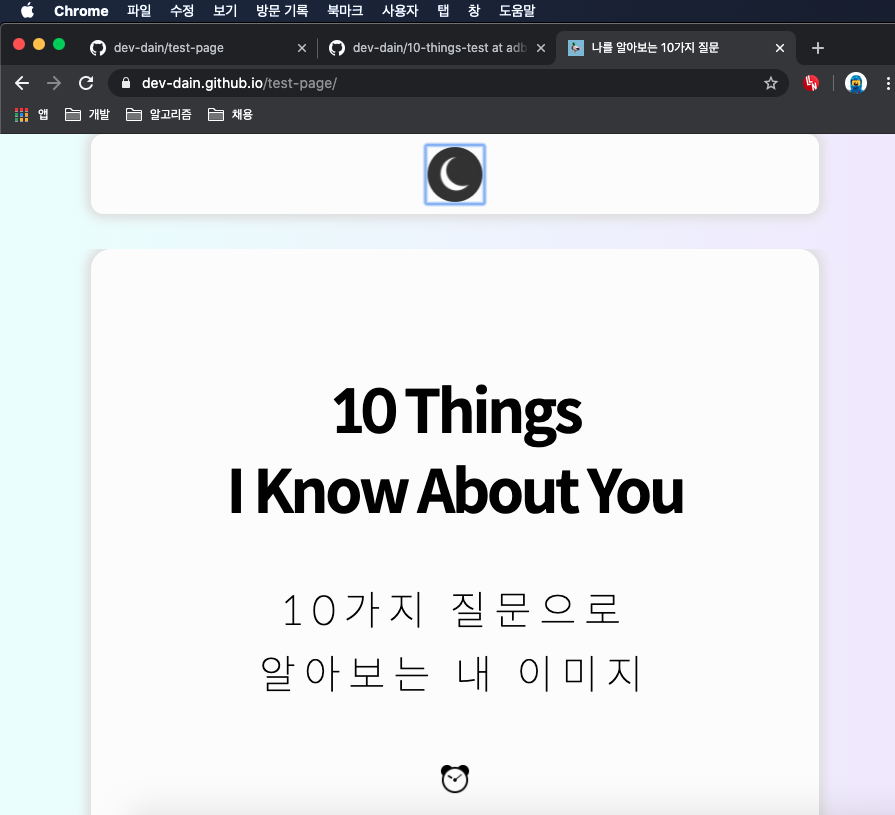Open the 알고리즘 bookmarks folder
This screenshot has width=895, height=815.
click(159, 115)
